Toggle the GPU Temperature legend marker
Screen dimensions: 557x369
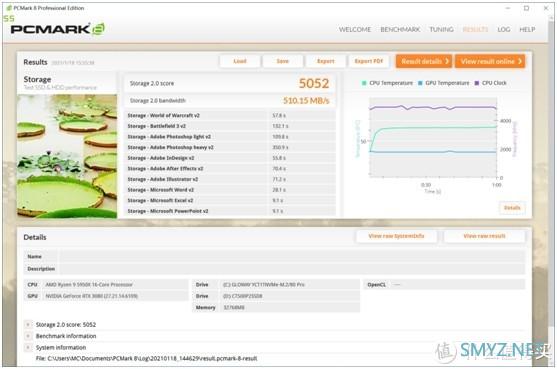click(x=420, y=83)
